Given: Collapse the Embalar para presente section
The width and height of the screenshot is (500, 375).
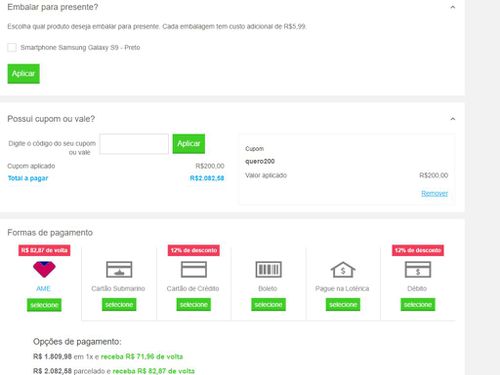Looking at the screenshot, I should click(x=452, y=7).
